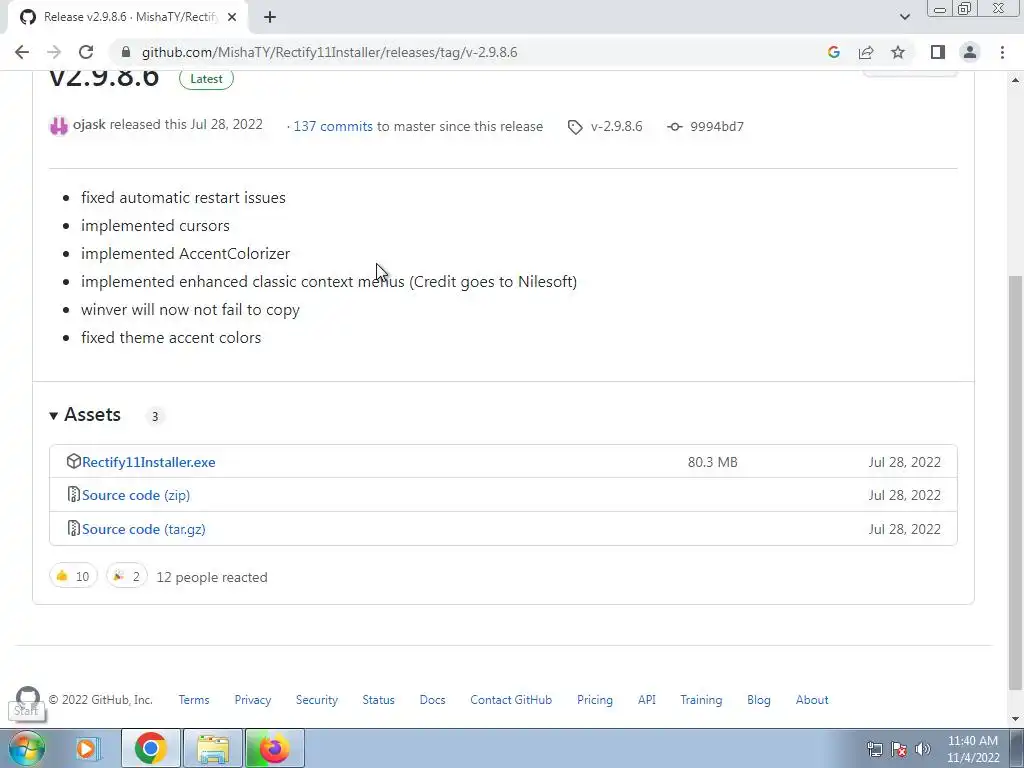Click the GitHub logo in footer
The height and width of the screenshot is (768, 1024).
[x=27, y=697]
